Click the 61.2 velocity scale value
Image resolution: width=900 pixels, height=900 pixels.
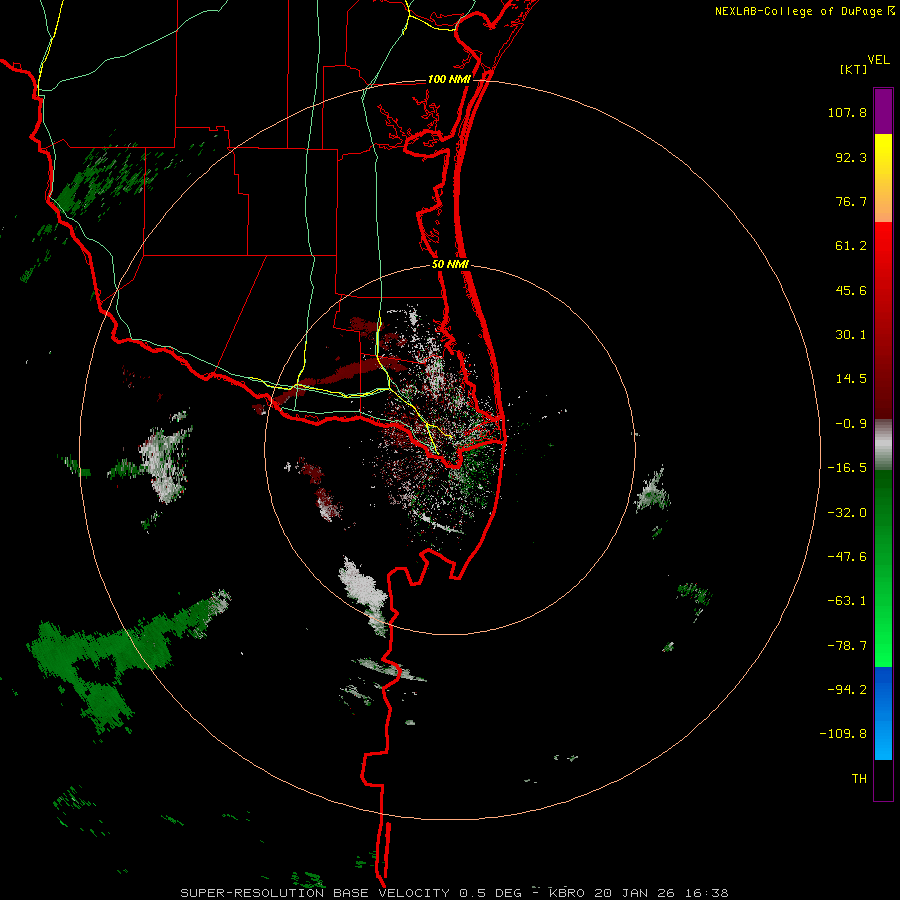[851, 246]
